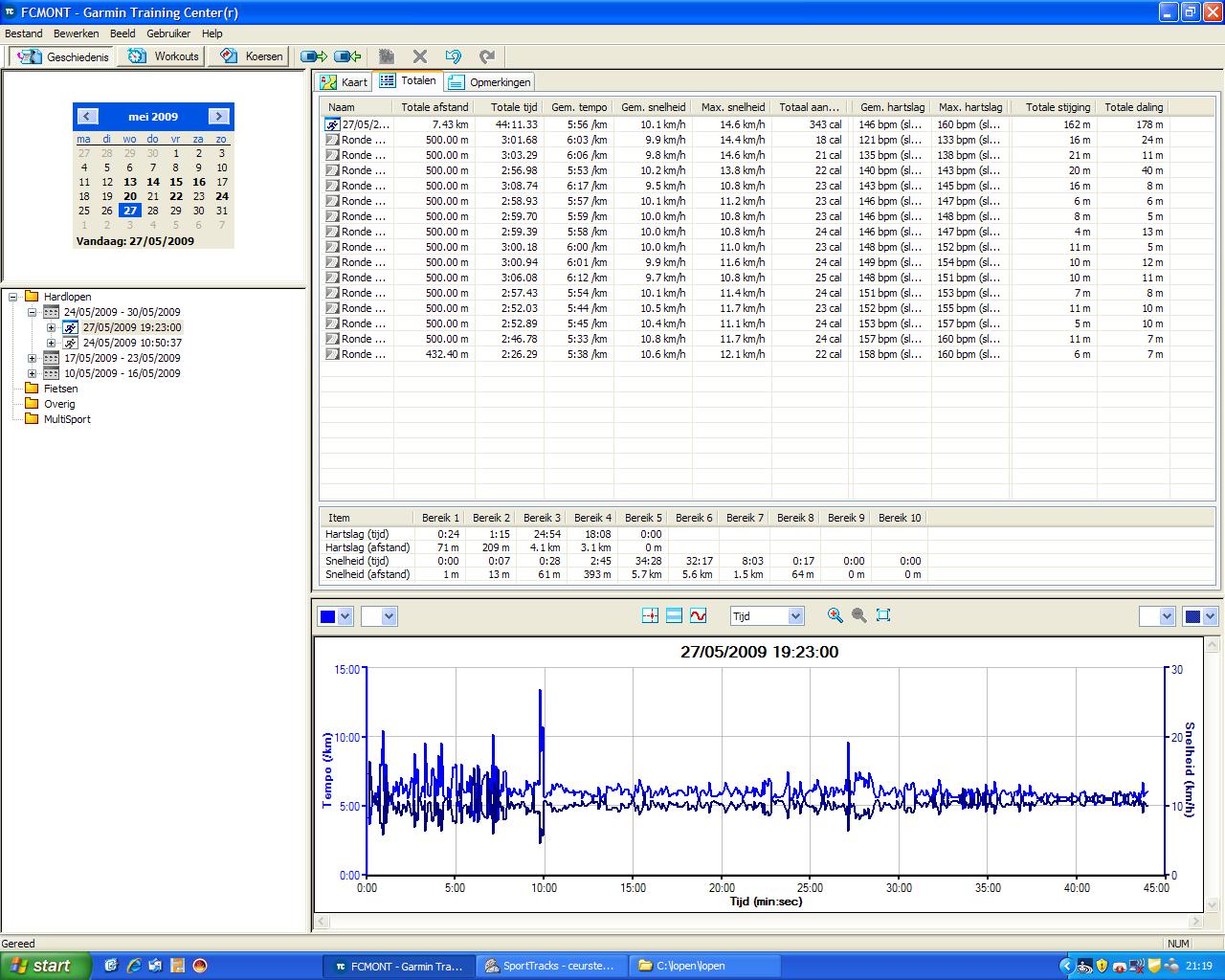Open the Help menu
The image size is (1225, 980).
212,33
